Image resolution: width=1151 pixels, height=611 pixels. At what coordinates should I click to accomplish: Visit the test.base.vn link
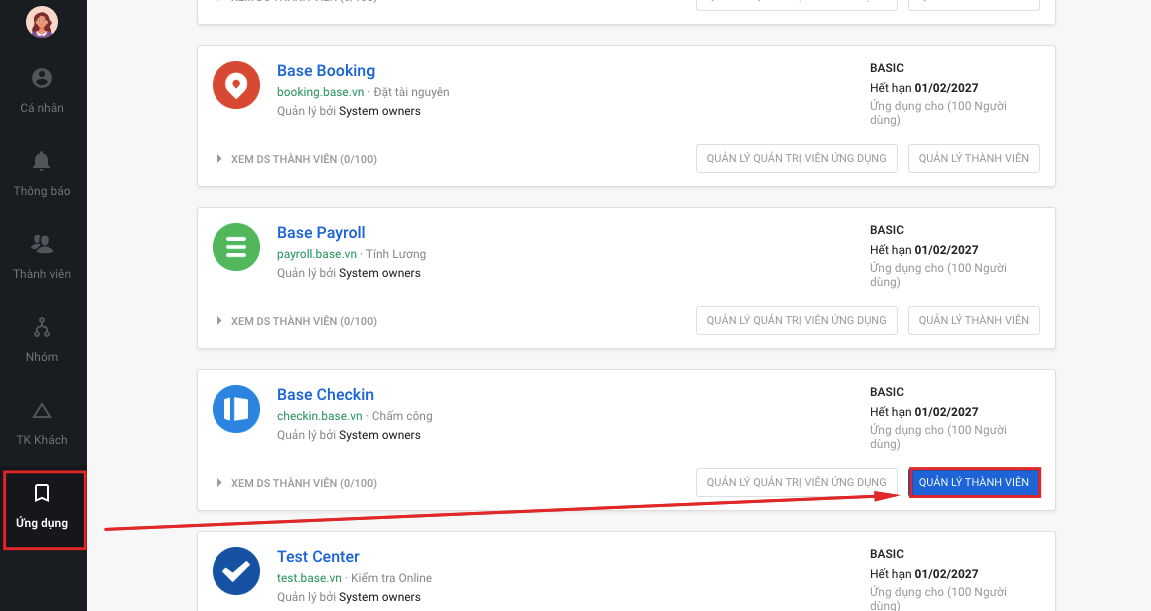(309, 578)
